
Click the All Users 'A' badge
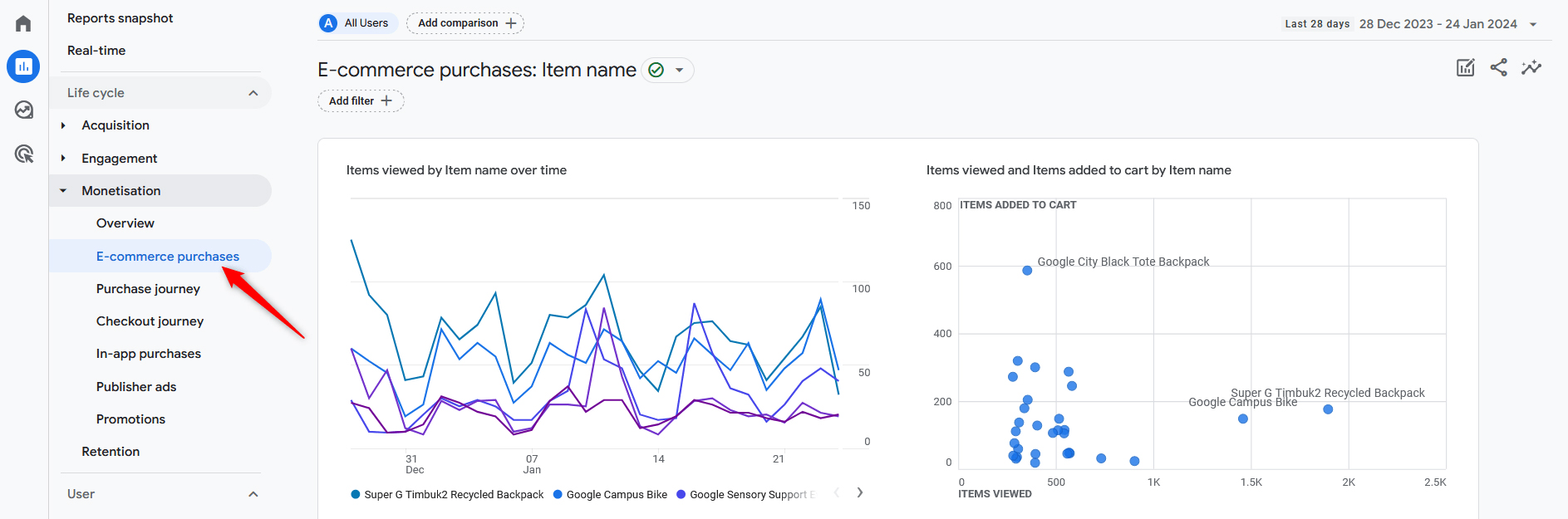[328, 23]
